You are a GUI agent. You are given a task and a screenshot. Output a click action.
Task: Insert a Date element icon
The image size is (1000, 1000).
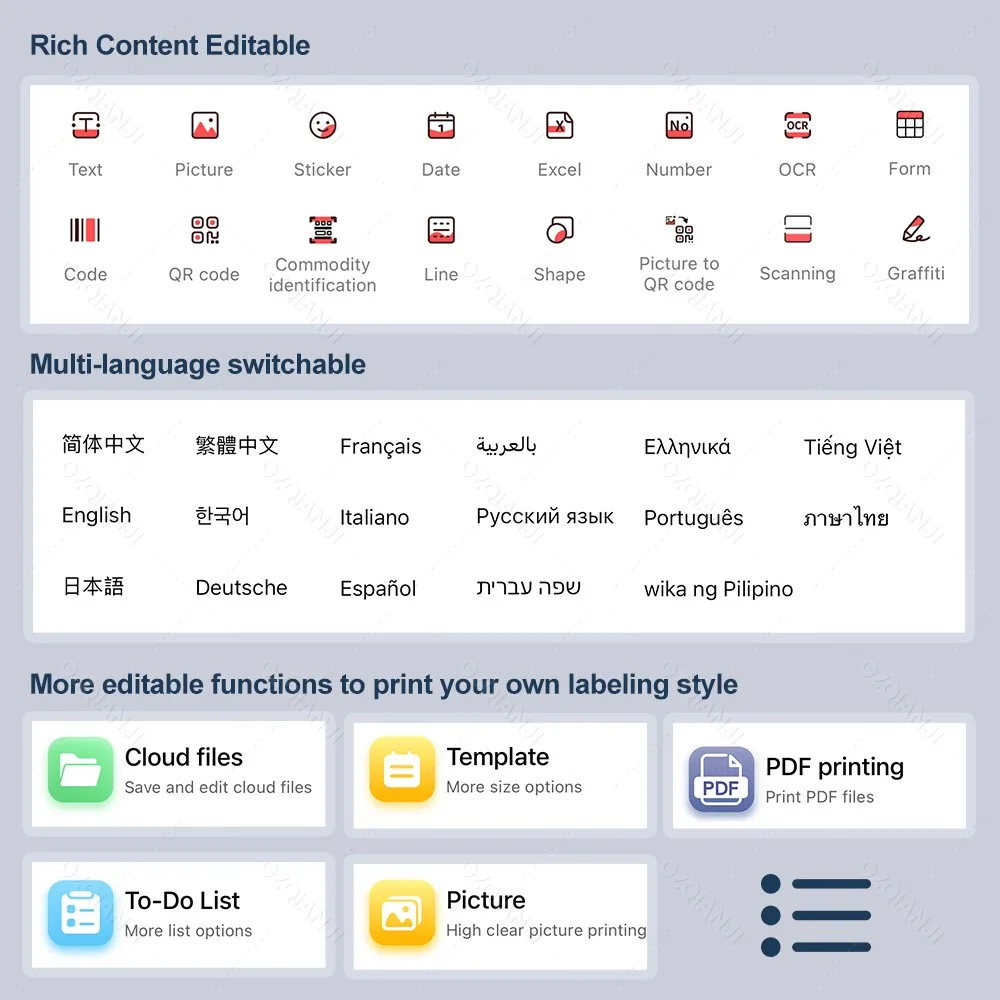point(440,125)
